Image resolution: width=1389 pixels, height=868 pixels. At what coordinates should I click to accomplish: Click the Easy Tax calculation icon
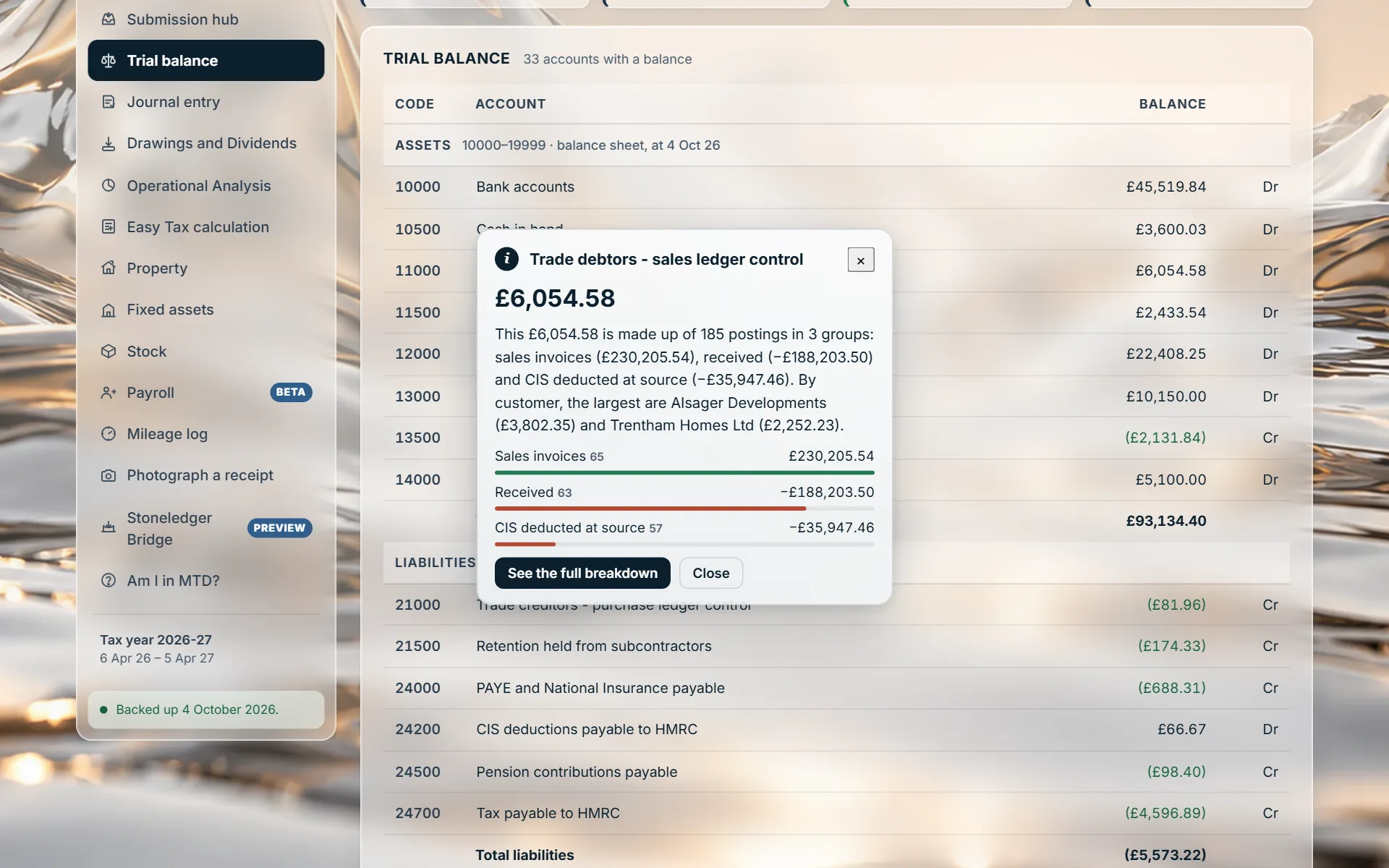point(109,227)
